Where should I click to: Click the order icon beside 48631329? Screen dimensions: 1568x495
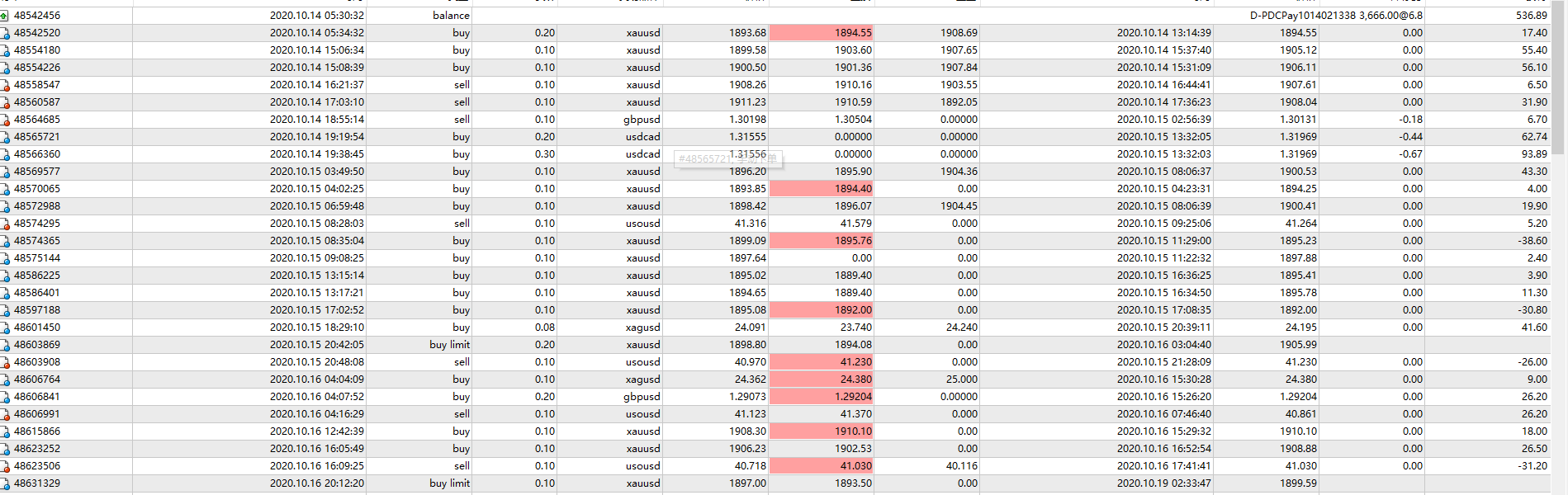click(4, 483)
